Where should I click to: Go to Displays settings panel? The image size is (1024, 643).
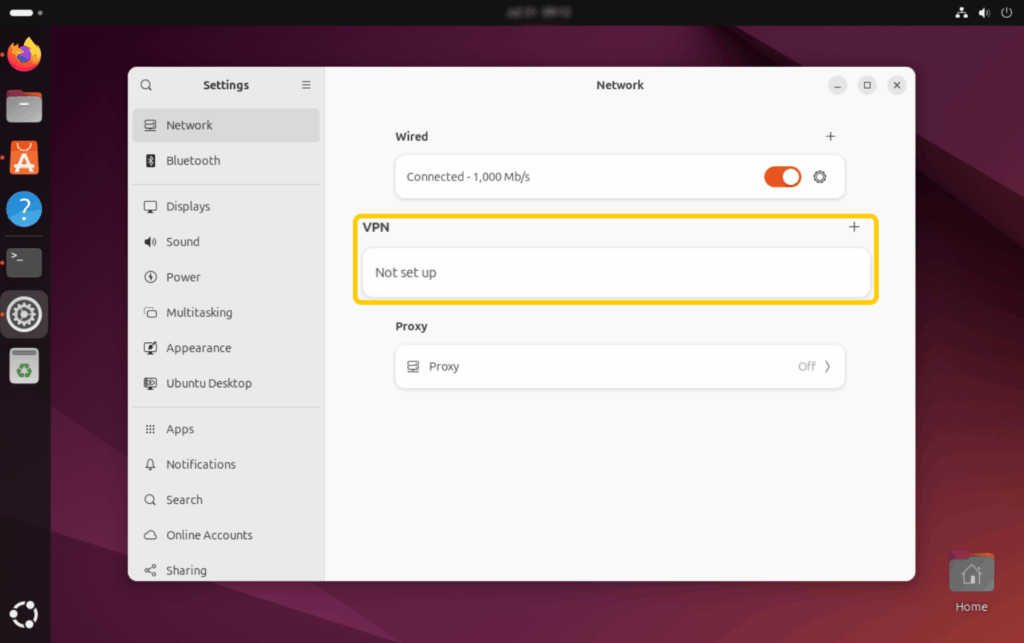coord(188,207)
